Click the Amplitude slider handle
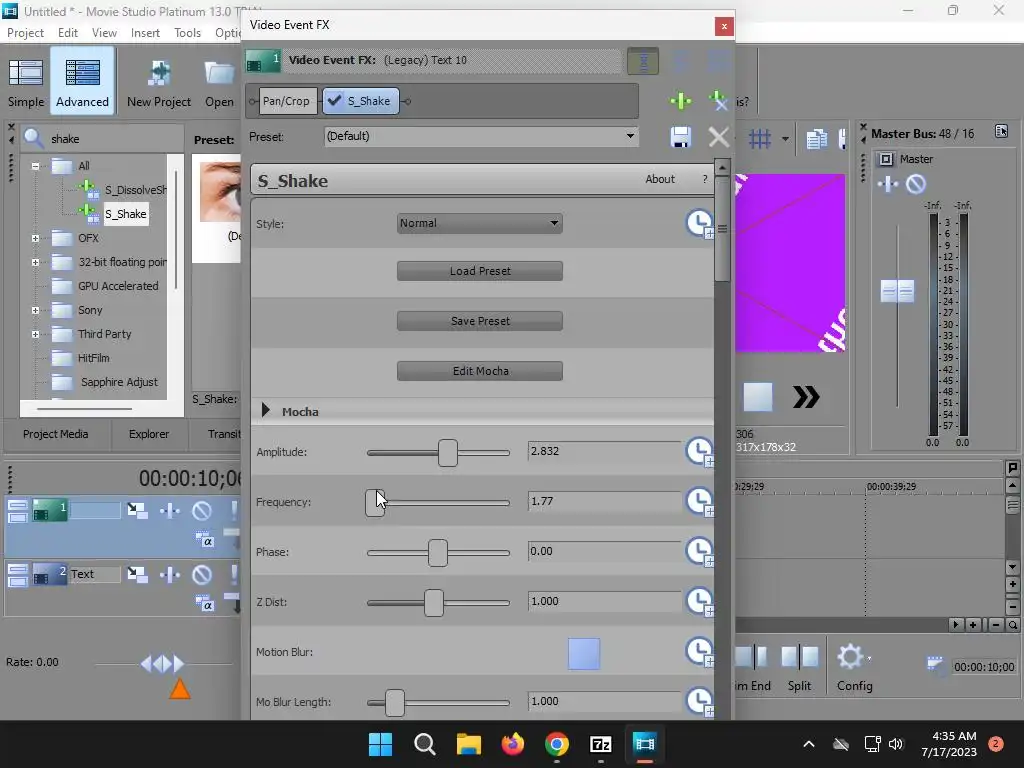1024x768 pixels. pos(448,453)
